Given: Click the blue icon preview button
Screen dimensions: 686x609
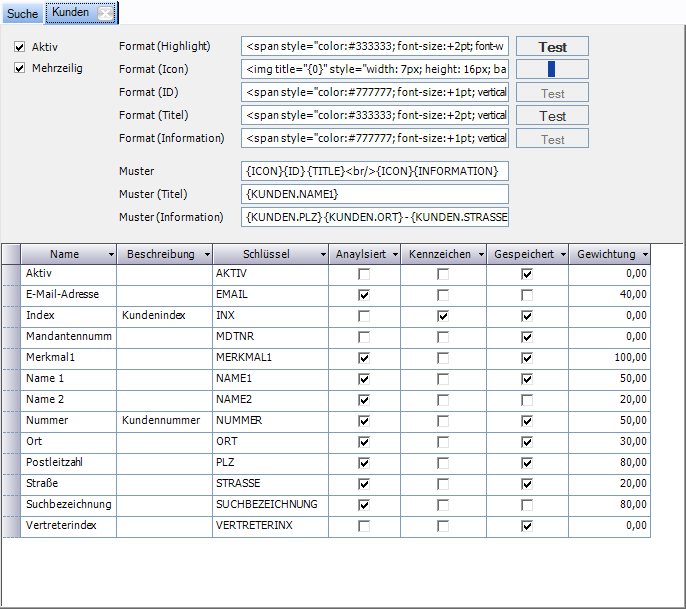Looking at the screenshot, I should (552, 69).
